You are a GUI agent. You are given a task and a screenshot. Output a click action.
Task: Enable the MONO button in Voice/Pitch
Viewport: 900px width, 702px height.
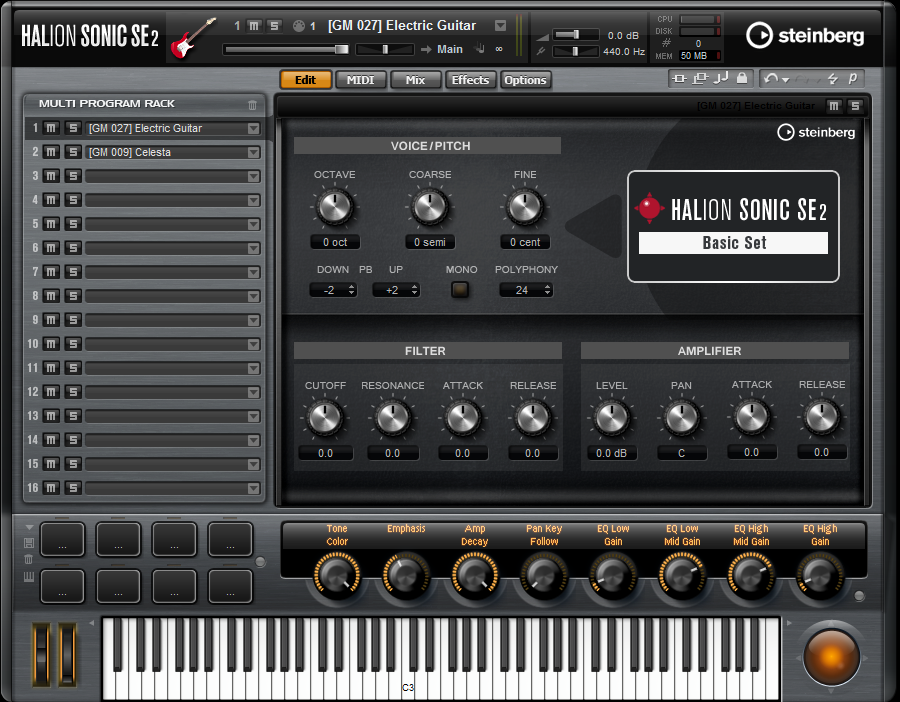tap(460, 290)
